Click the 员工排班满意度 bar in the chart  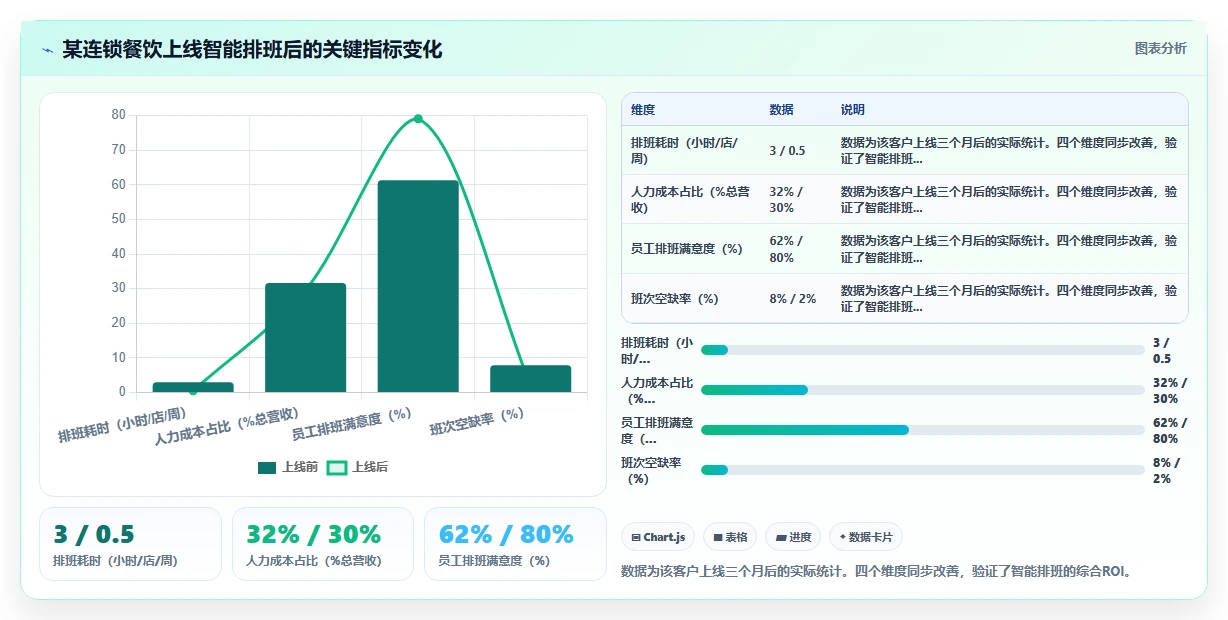click(x=418, y=286)
